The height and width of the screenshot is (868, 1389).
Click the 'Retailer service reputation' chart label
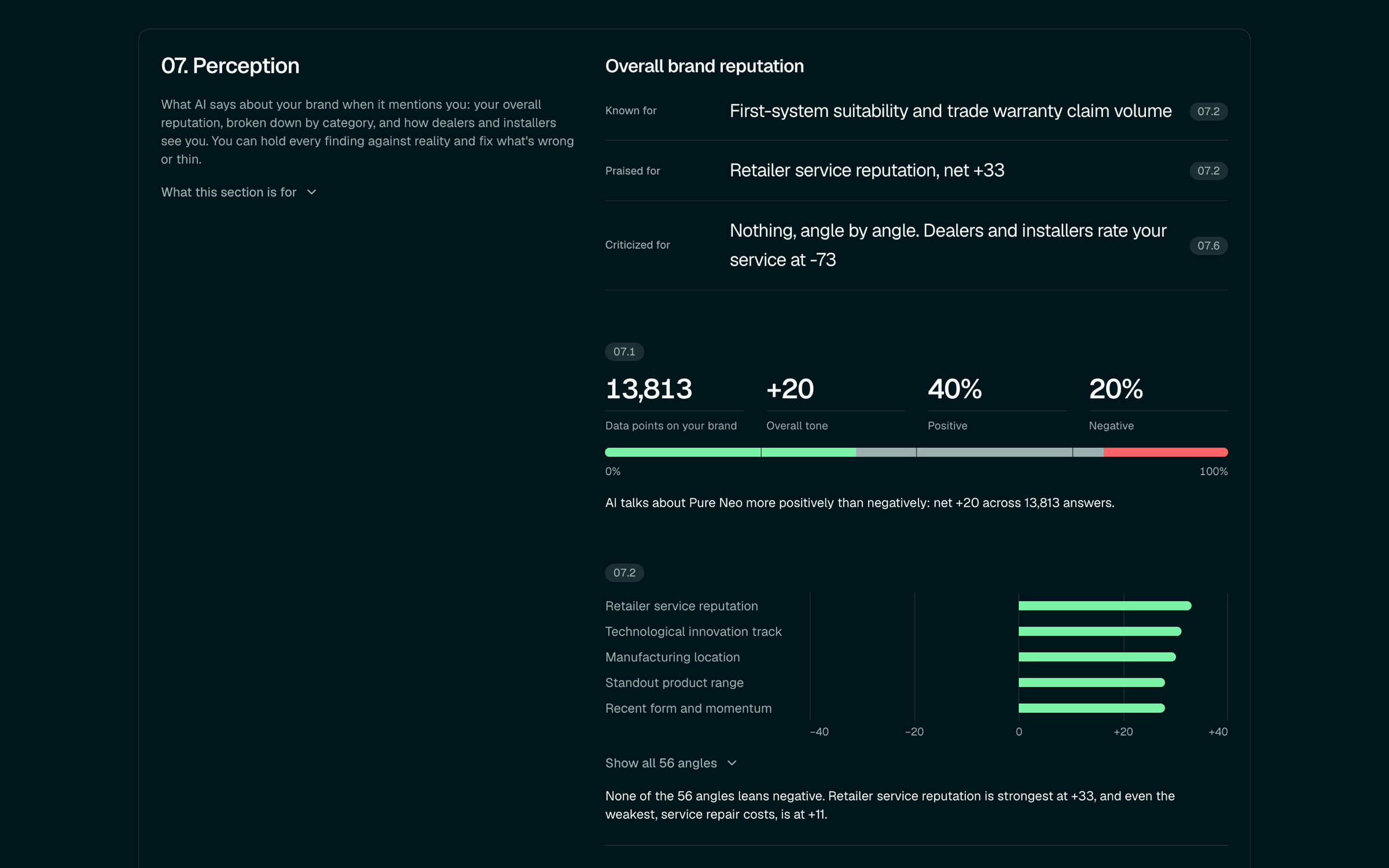[681, 606]
